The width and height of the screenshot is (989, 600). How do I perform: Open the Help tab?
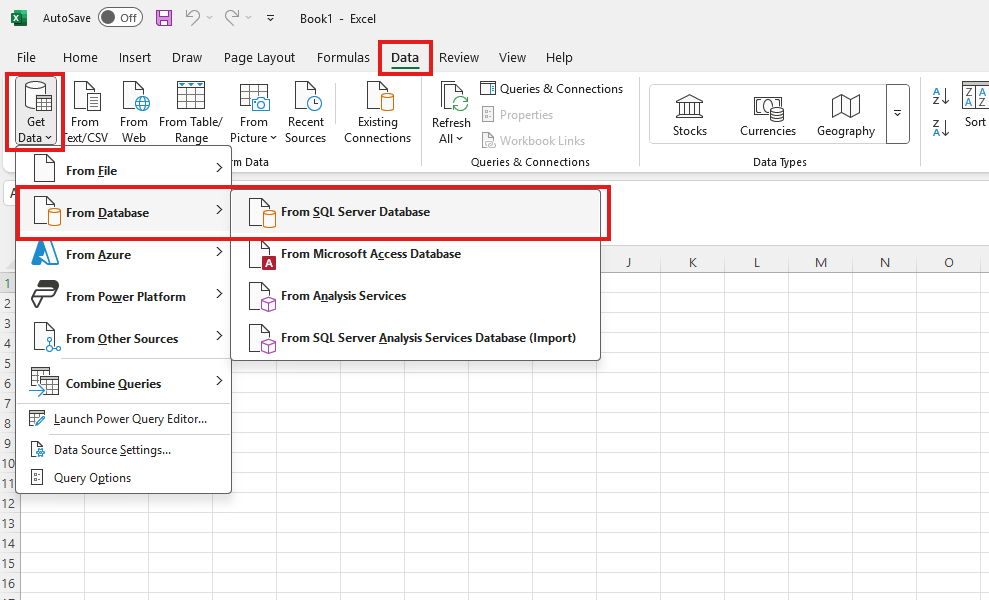pyautogui.click(x=559, y=57)
